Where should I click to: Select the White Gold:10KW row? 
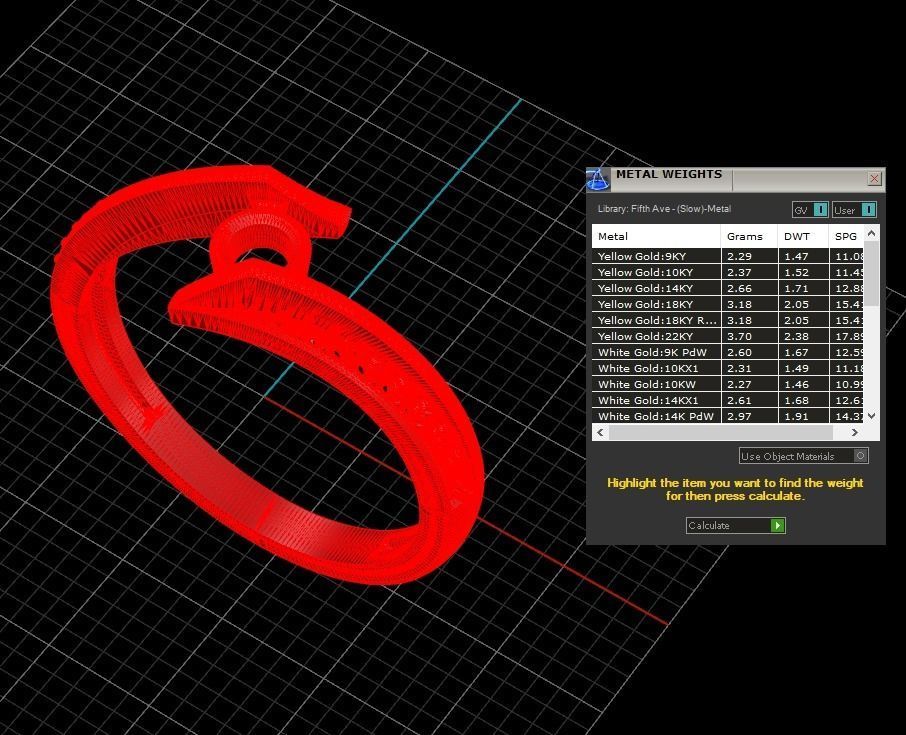[x=728, y=384]
